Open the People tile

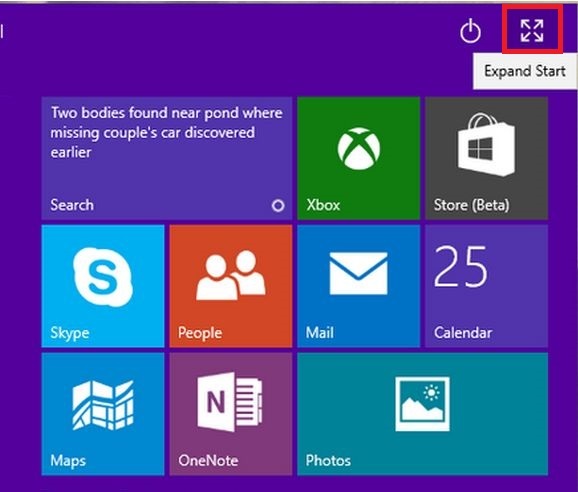pyautogui.click(x=231, y=286)
